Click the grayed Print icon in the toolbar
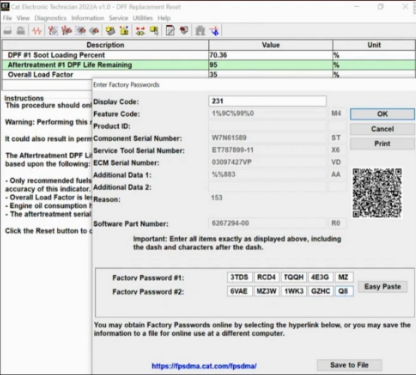Screen dimensions: 416x375 8,31
